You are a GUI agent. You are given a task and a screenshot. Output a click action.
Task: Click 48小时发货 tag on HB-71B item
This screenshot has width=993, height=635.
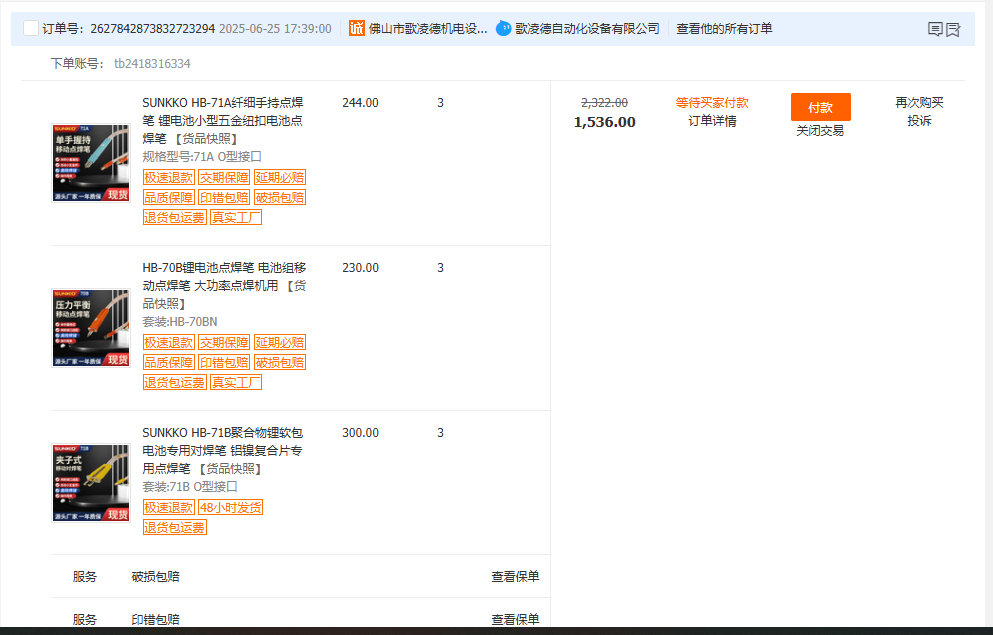pos(231,507)
